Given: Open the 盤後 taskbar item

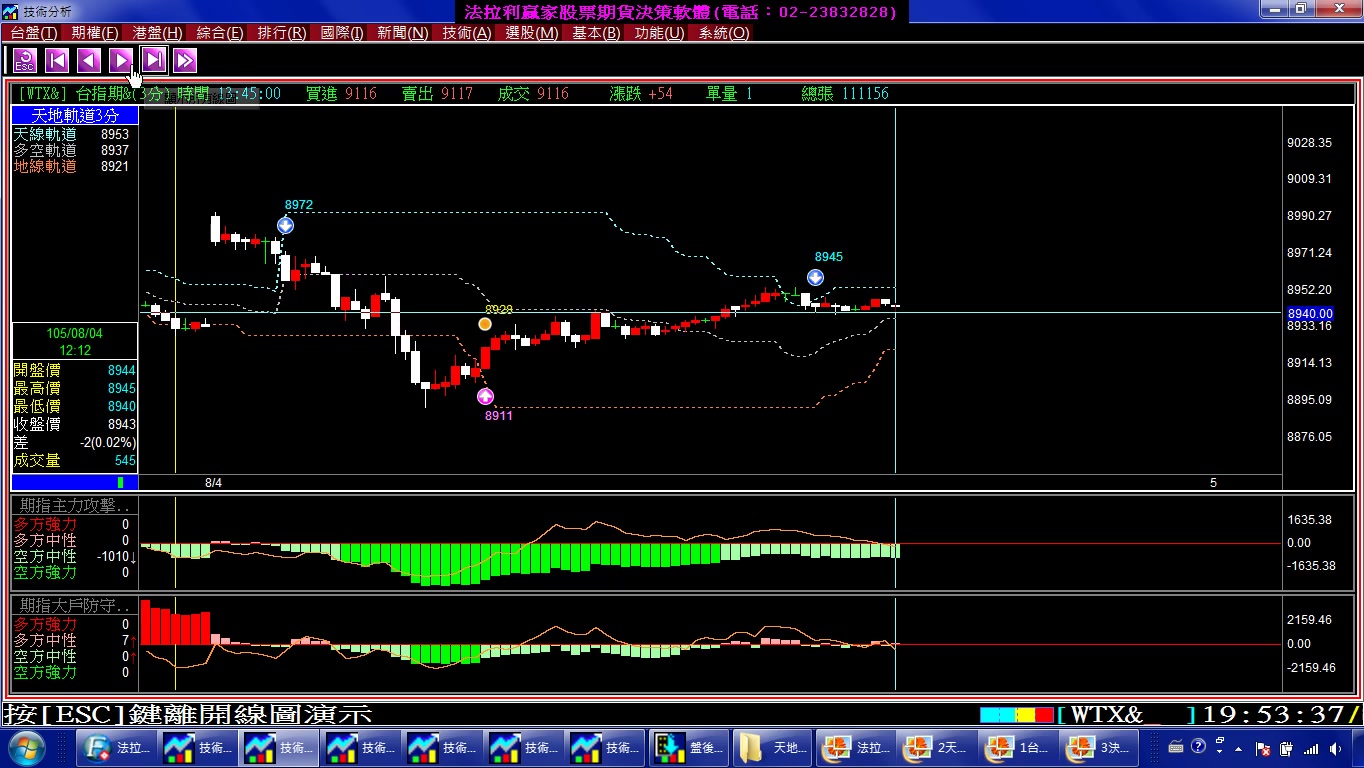Looking at the screenshot, I should coord(689,747).
